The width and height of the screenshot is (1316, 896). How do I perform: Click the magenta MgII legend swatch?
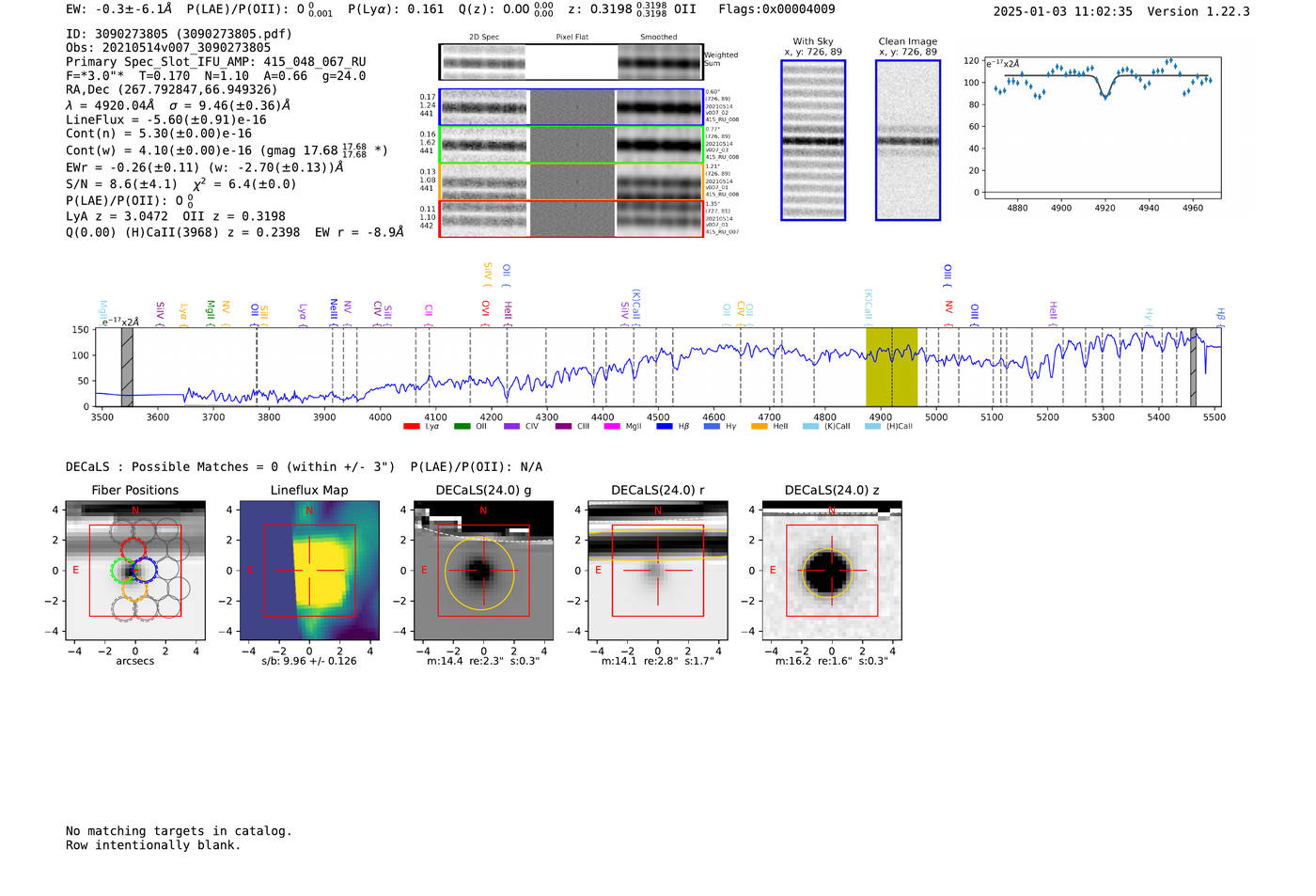point(613,427)
